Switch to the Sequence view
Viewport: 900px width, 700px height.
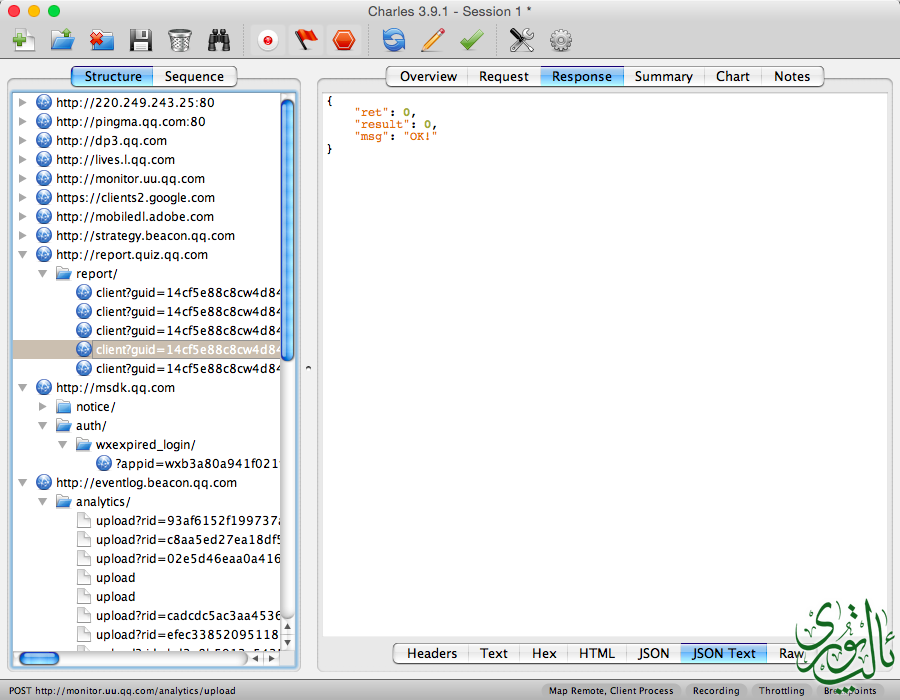tap(195, 76)
